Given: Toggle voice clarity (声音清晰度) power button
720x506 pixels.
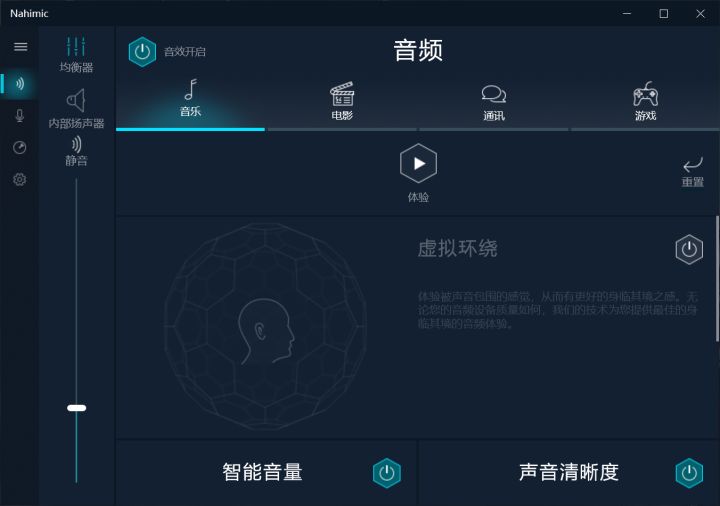Looking at the screenshot, I should point(689,472).
